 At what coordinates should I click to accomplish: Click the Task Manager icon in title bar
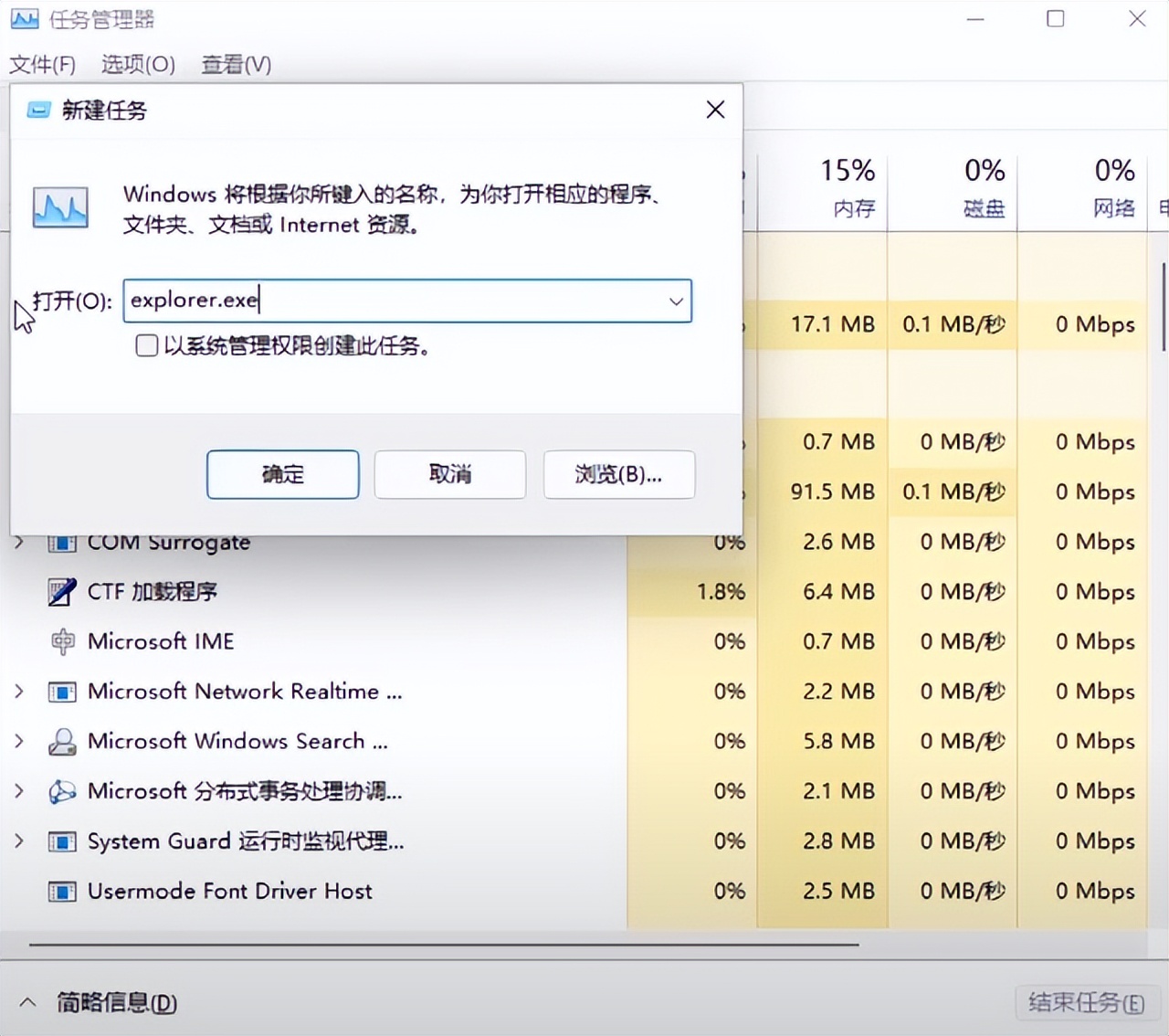[24, 18]
